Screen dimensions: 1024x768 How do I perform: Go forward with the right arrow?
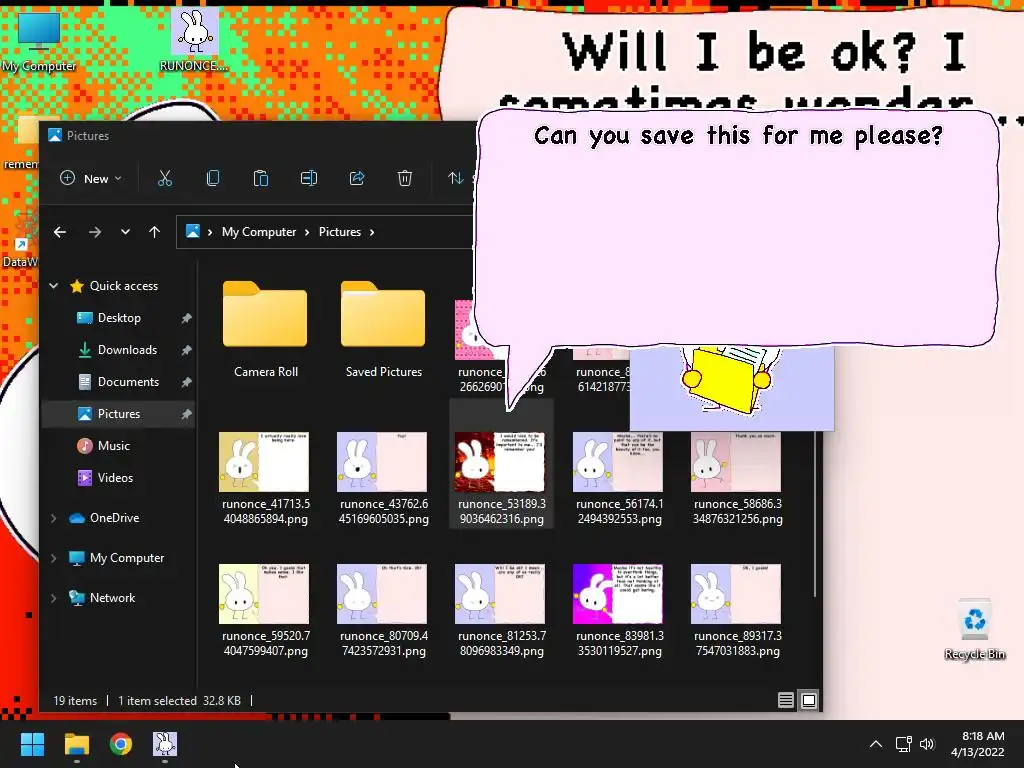click(x=95, y=232)
